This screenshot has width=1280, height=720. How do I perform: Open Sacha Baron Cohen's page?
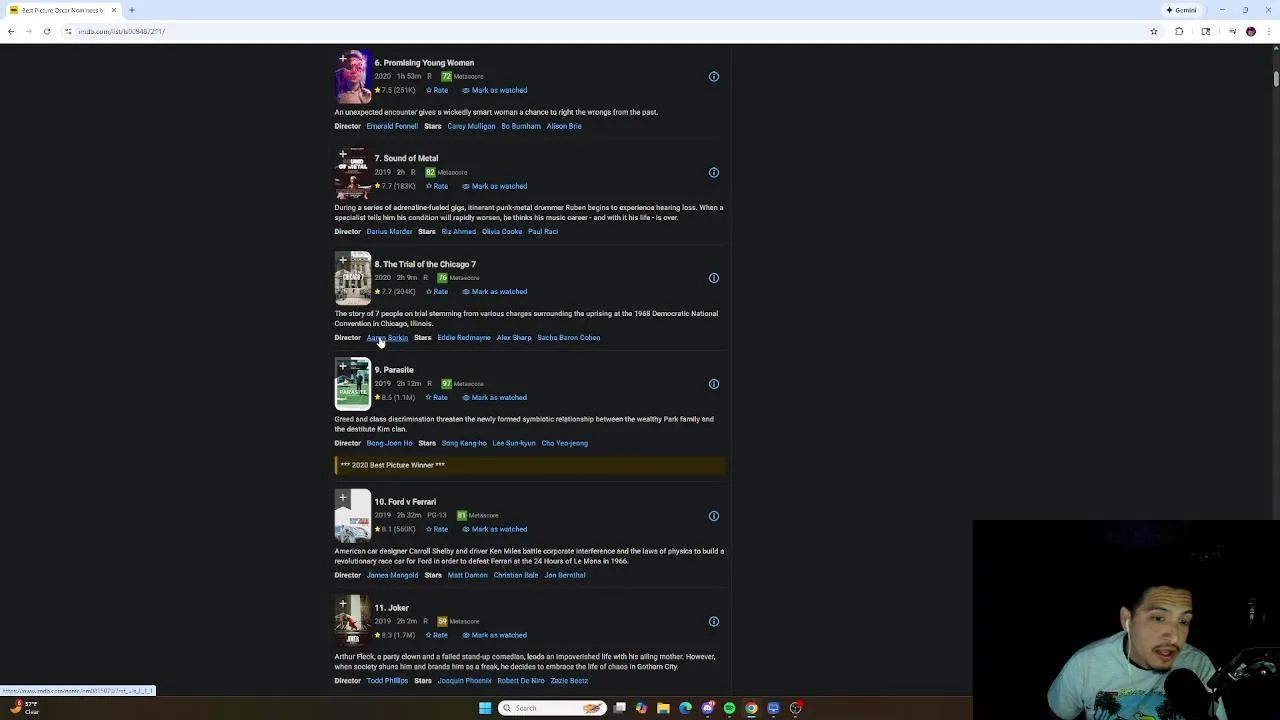tap(569, 338)
